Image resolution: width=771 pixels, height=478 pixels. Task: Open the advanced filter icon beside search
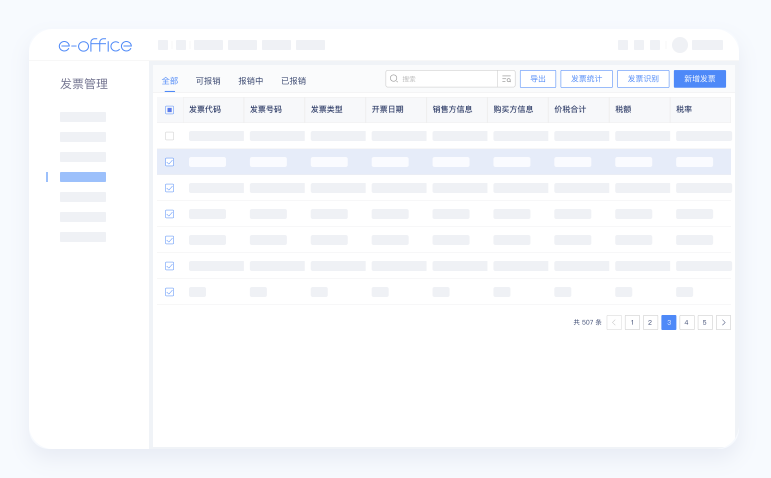[x=506, y=79]
